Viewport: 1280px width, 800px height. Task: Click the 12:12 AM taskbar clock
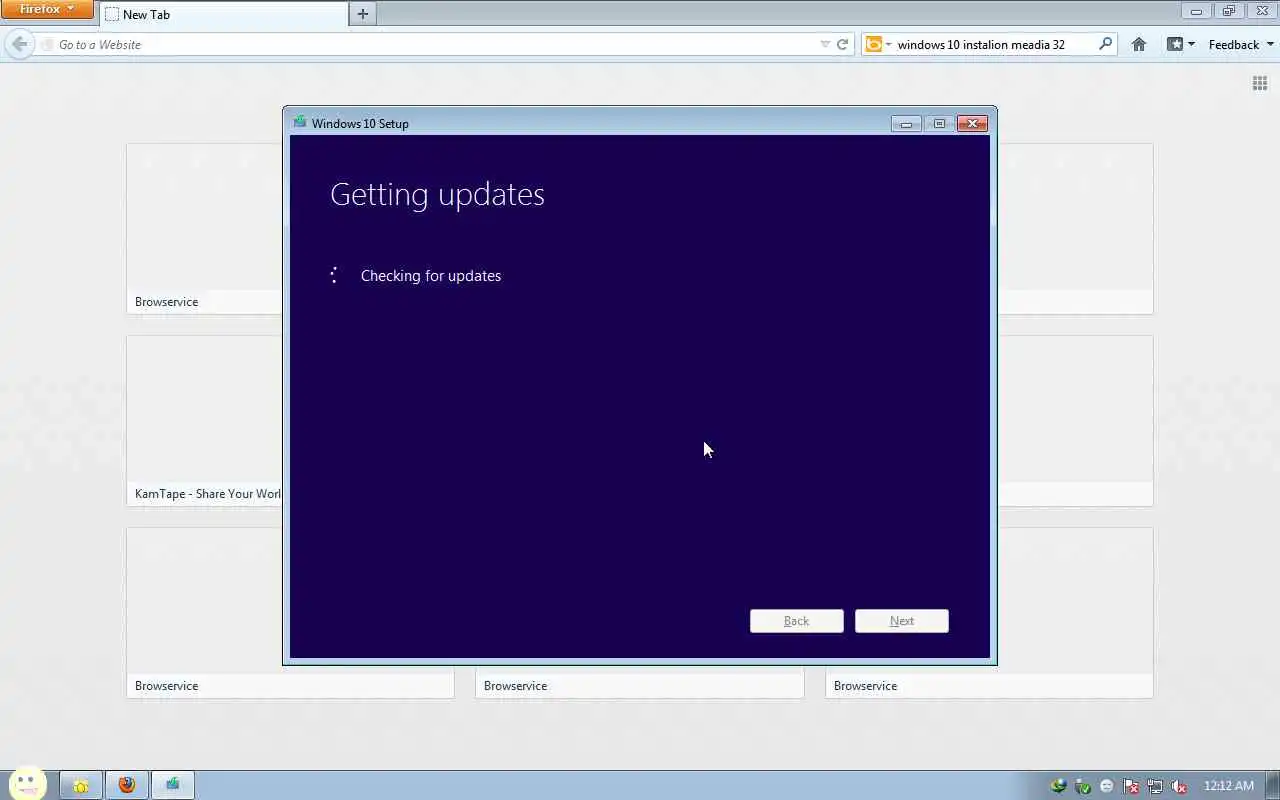(x=1228, y=786)
